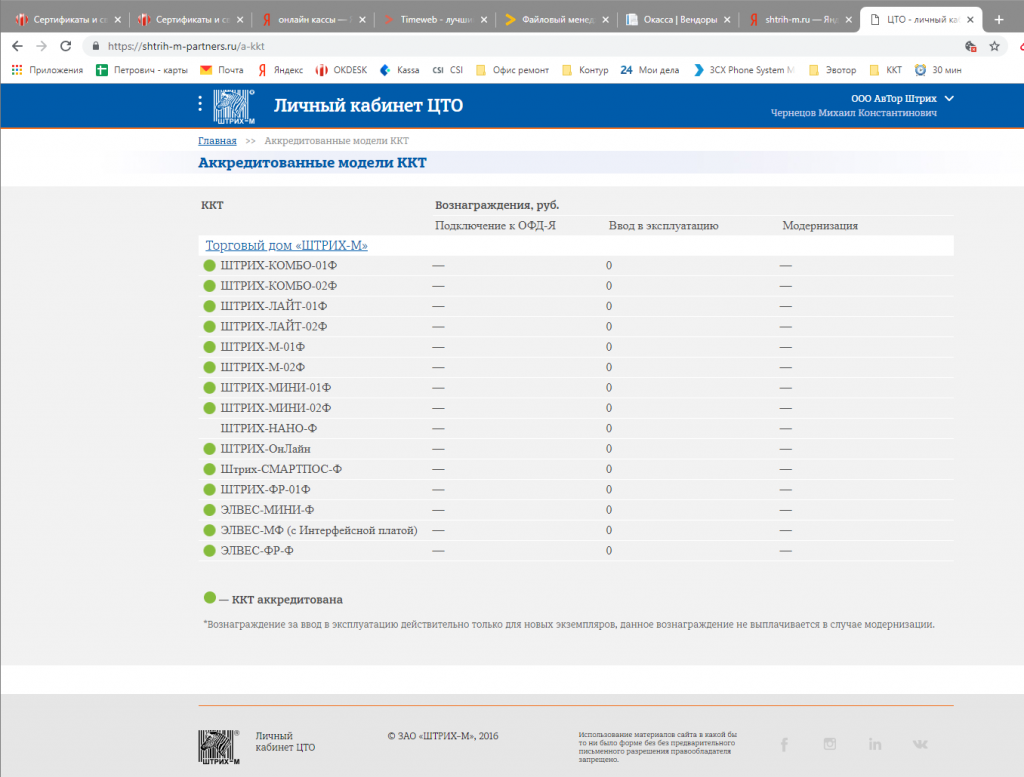Follow the Главная breadcrumb link
The height and width of the screenshot is (777, 1024).
click(x=217, y=140)
